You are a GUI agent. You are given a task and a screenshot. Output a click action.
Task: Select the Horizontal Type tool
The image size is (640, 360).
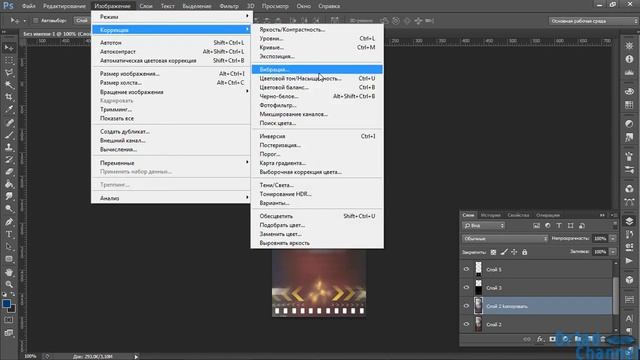pyautogui.click(x=9, y=234)
